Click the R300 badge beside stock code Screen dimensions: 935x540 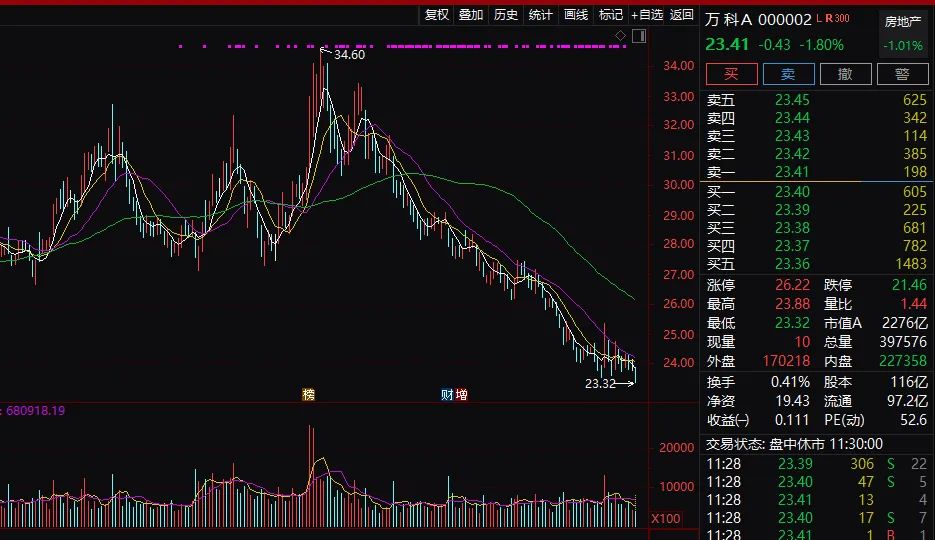point(838,18)
